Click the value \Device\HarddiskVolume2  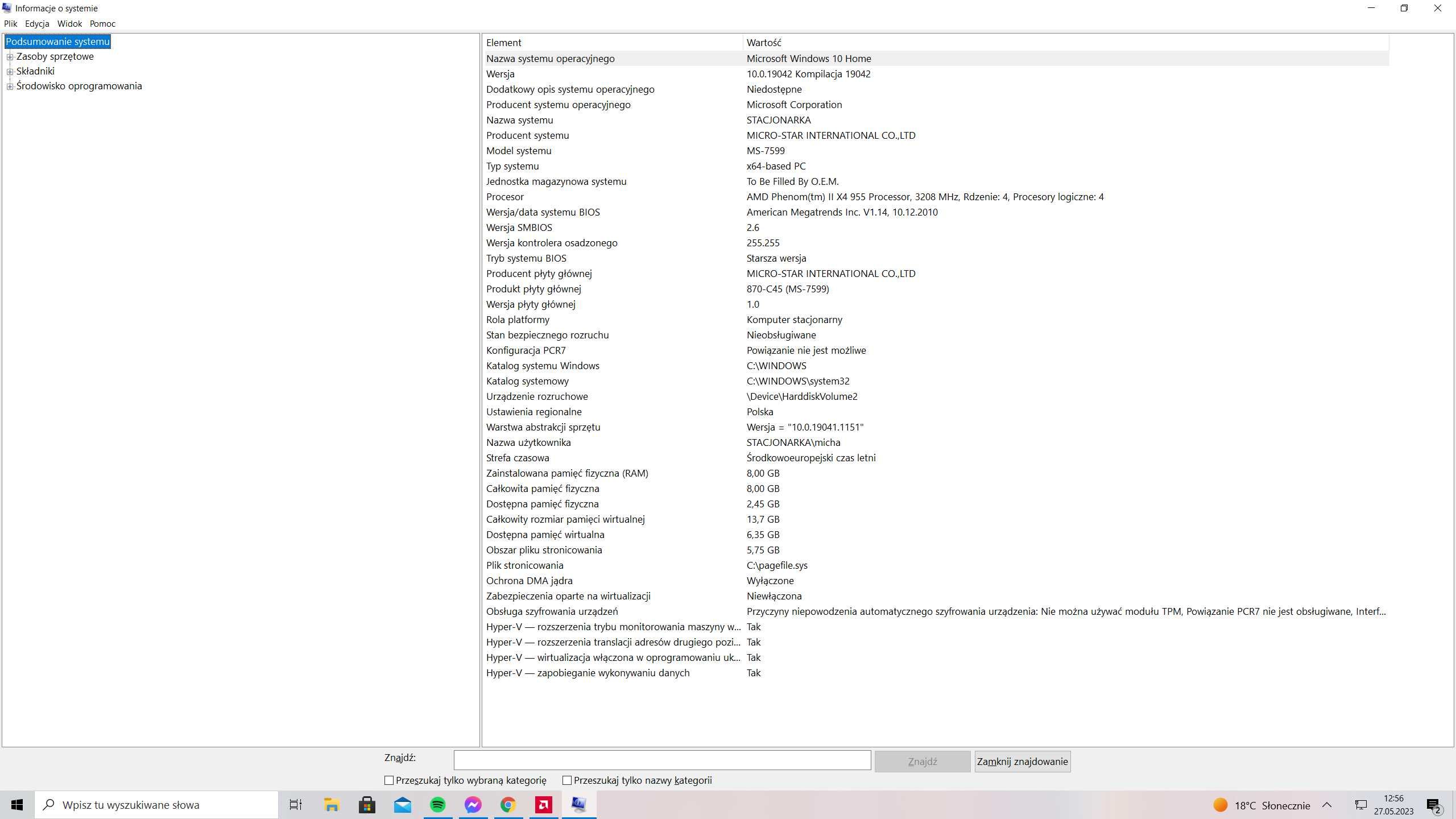[x=802, y=396]
